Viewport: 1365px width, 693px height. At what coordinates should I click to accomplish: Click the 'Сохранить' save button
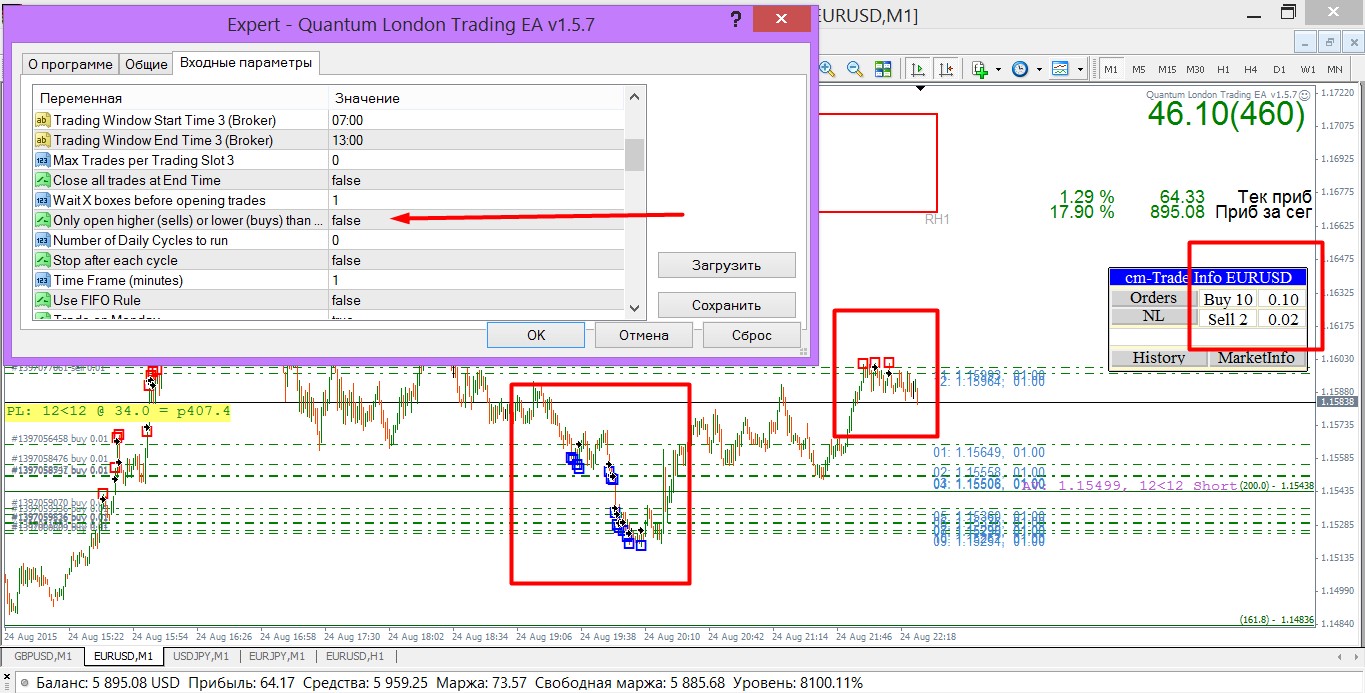(x=727, y=305)
